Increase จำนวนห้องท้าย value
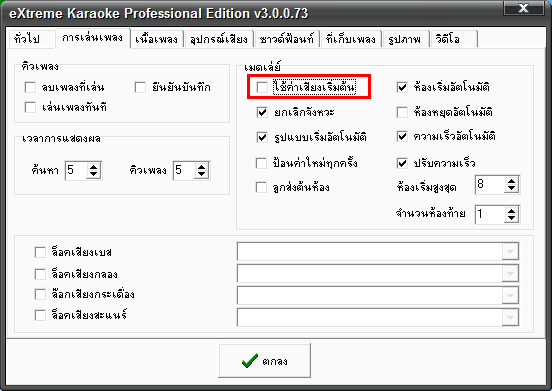The height and width of the screenshot is (391, 552). [512, 210]
